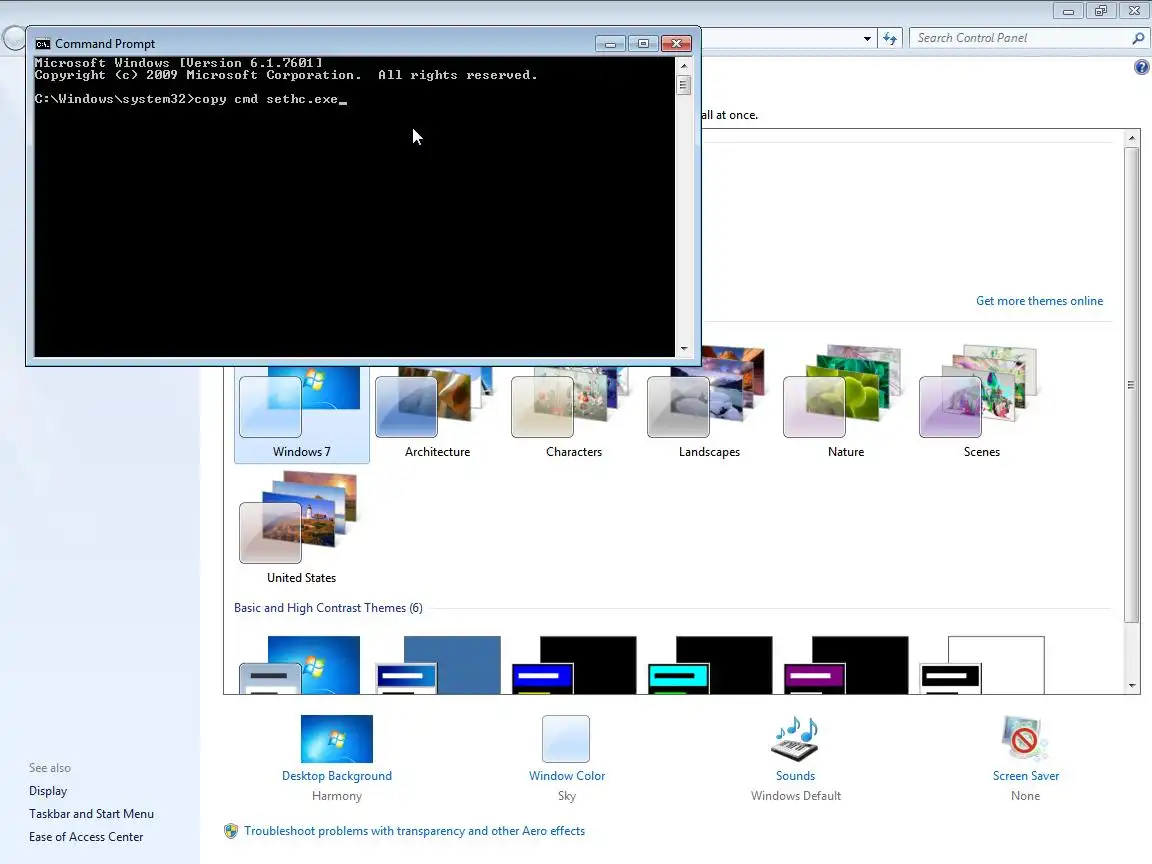Expand the address bar dropdown arrow
This screenshot has width=1152, height=864.
coord(867,38)
